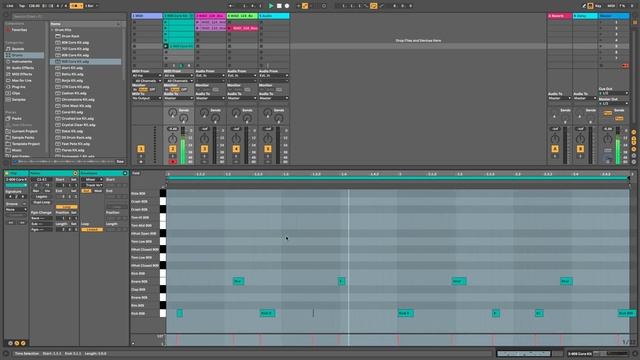Open the Instruments category in the browser
The width and height of the screenshot is (640, 360).
[x=22, y=61]
